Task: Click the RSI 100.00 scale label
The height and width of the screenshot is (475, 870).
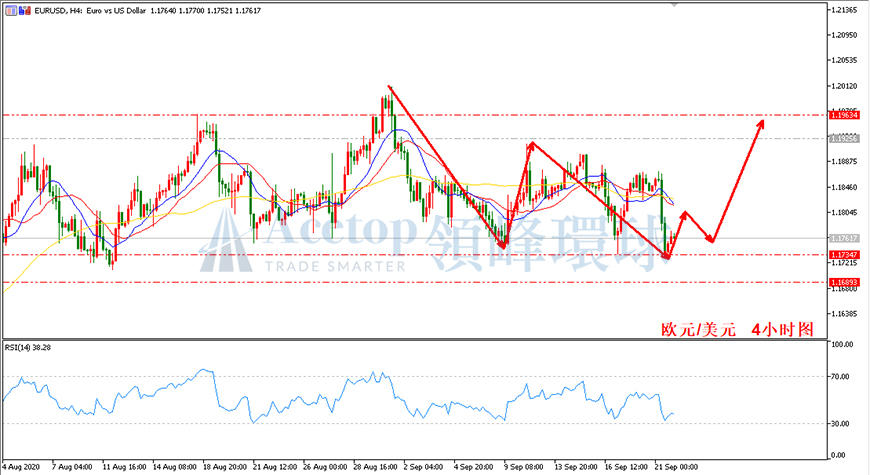Action: pyautogui.click(x=842, y=344)
